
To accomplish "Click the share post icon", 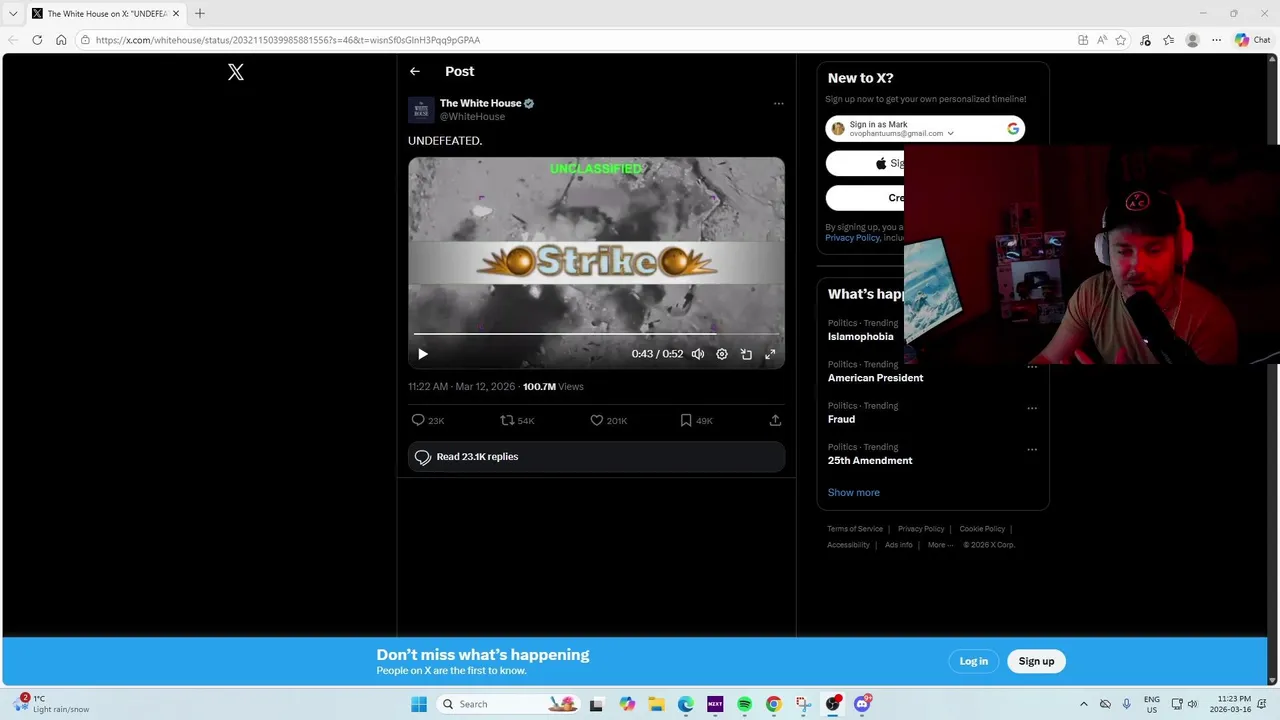I will click(x=775, y=421).
